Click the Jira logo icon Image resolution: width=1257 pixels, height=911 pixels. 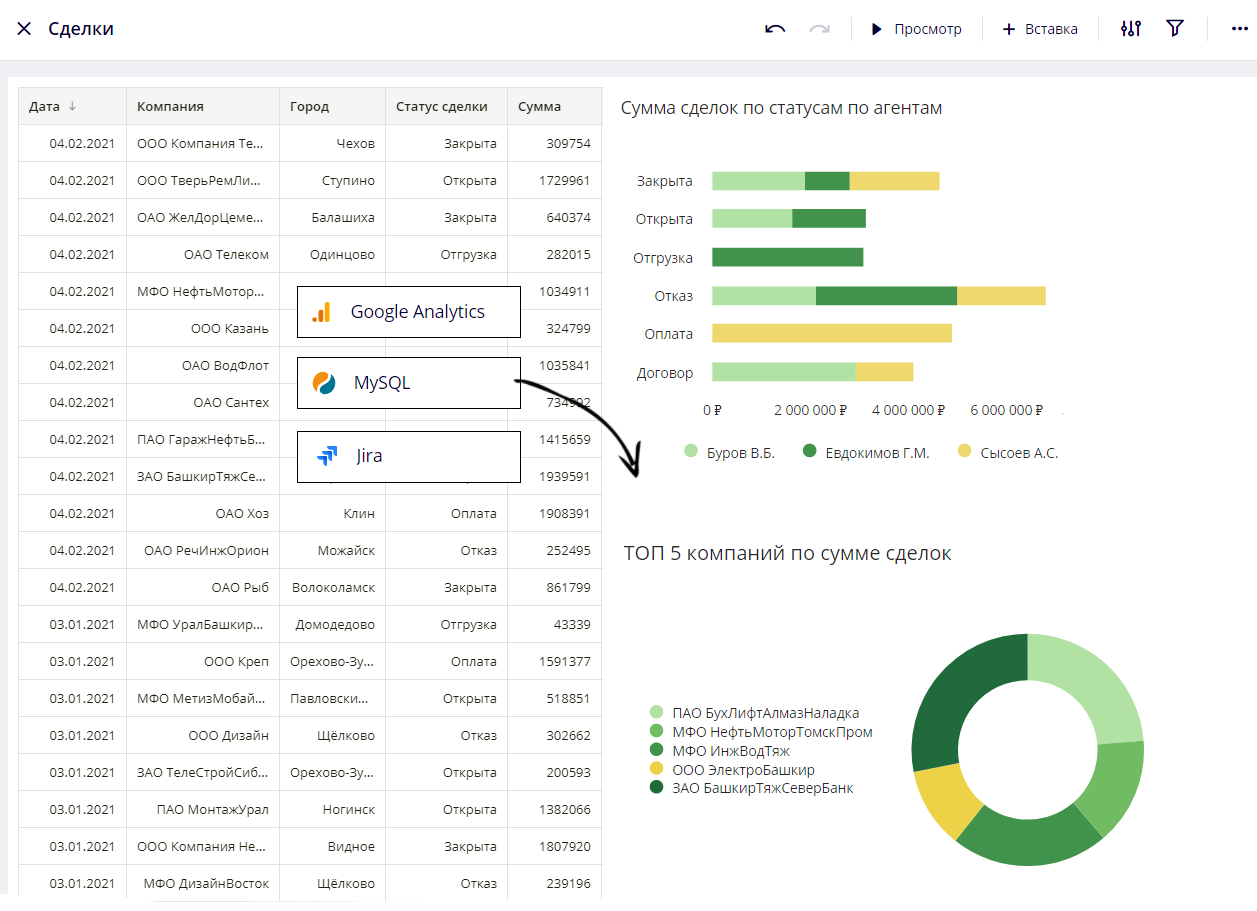(327, 456)
